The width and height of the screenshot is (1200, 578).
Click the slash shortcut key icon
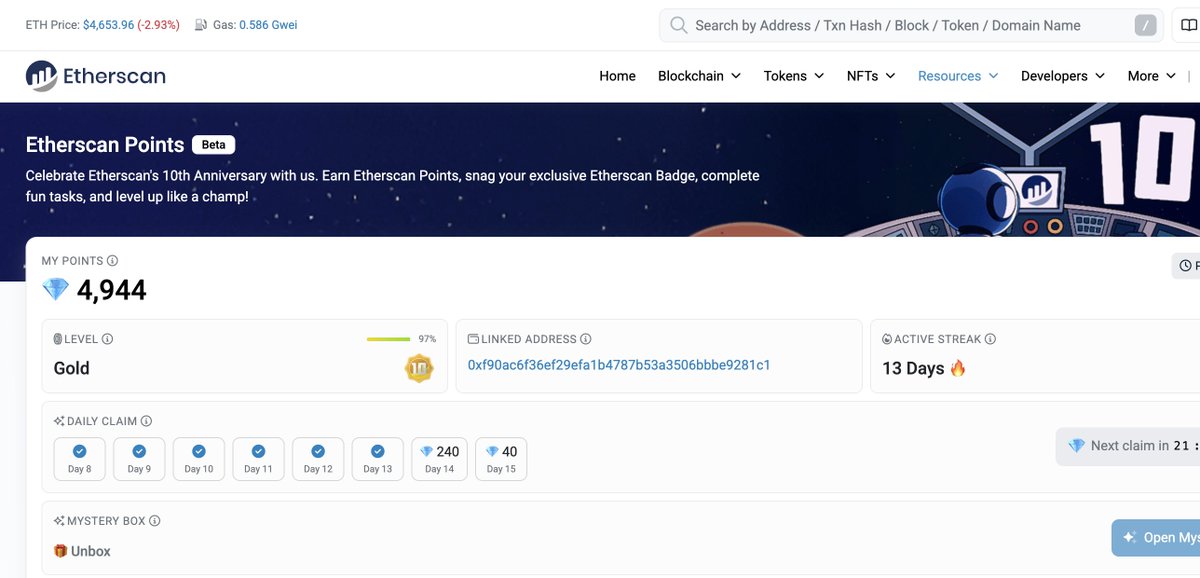point(1146,25)
